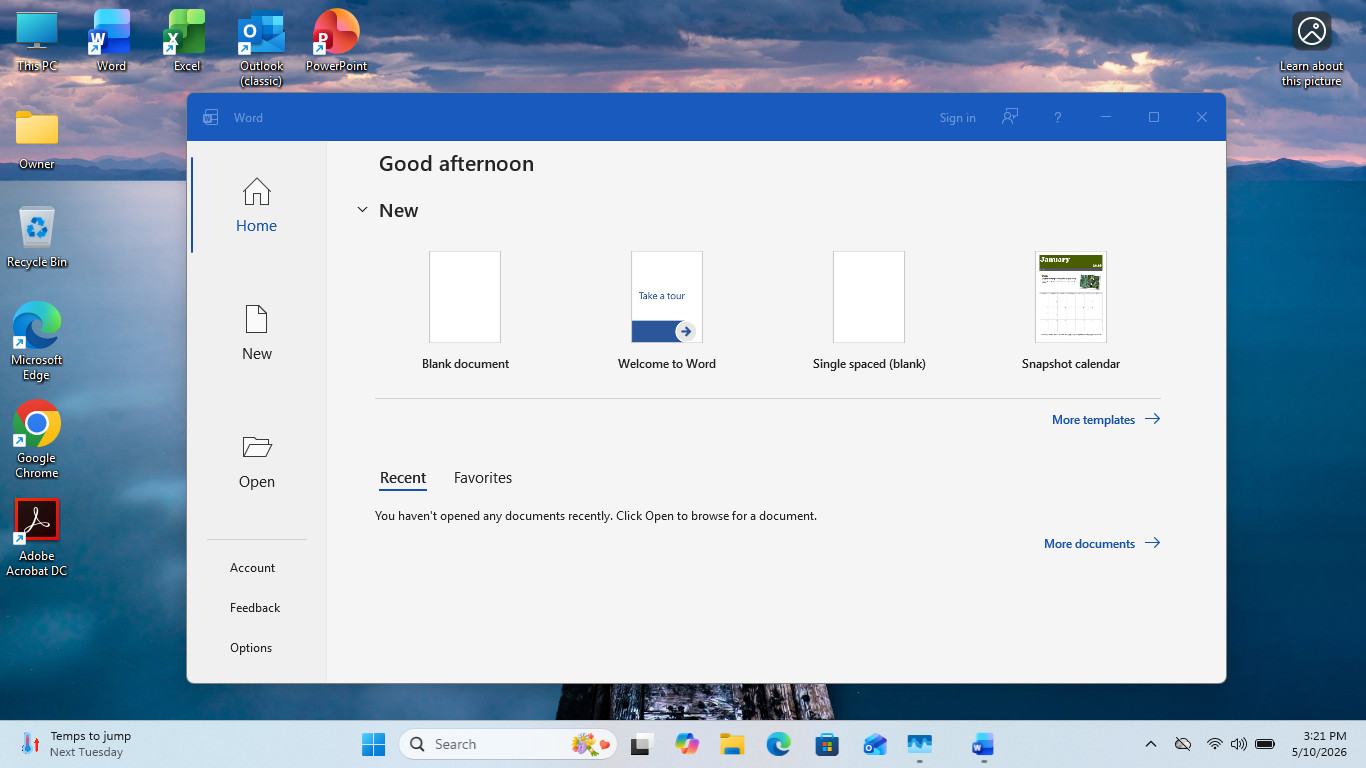Screen dimensions: 1366x768
Task: Click the taskbar Search box
Action: (508, 744)
